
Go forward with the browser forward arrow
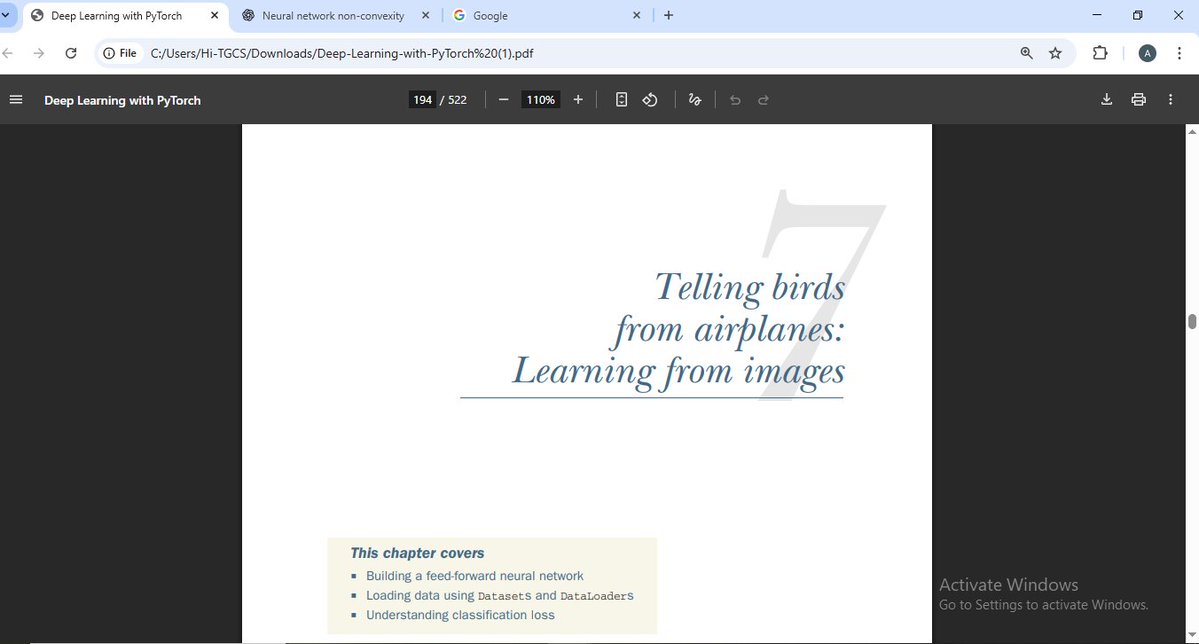pyautogui.click(x=39, y=54)
